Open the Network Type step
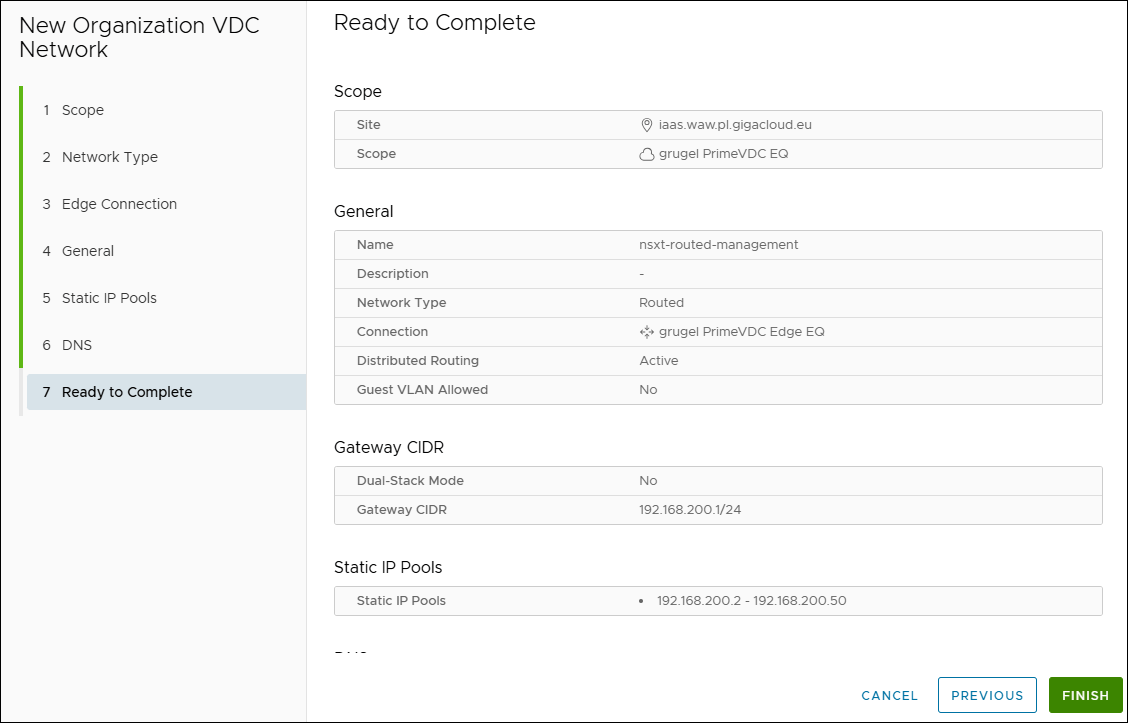Viewport: 1128px width, 723px height. (x=109, y=157)
